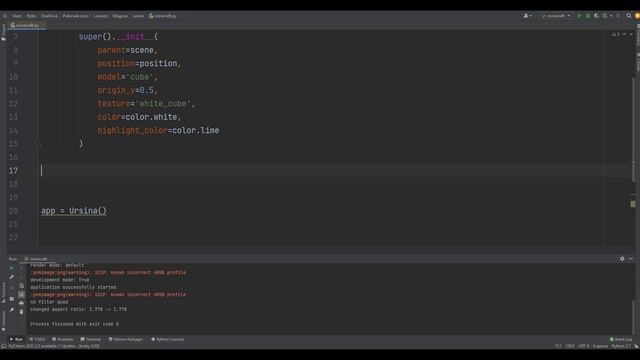
Task: Place cursor on 'app = Ursina()' line
Action: (x=73, y=211)
